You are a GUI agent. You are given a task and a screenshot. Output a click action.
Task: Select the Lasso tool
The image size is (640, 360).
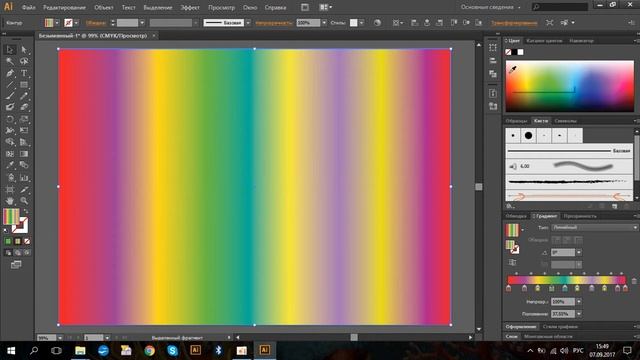tap(24, 61)
